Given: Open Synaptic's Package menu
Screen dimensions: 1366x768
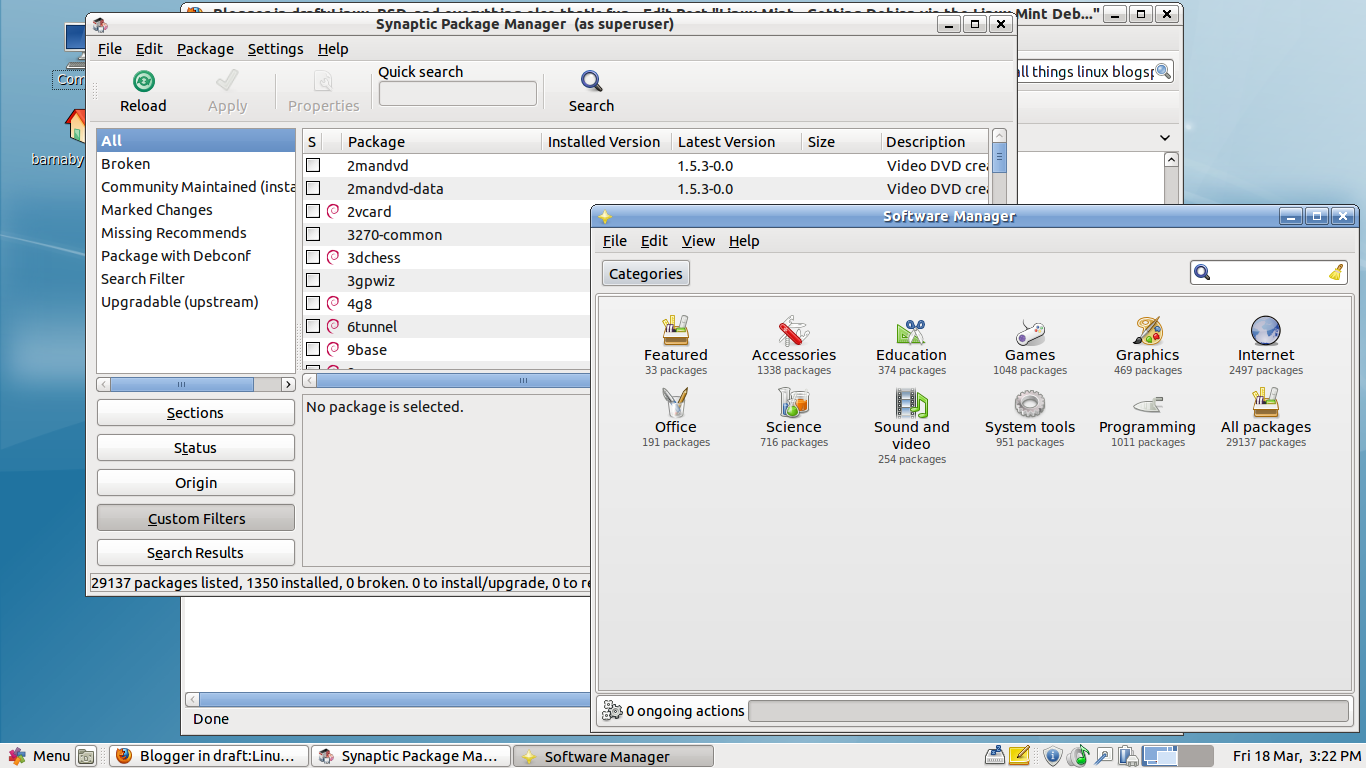Looking at the screenshot, I should (205, 49).
